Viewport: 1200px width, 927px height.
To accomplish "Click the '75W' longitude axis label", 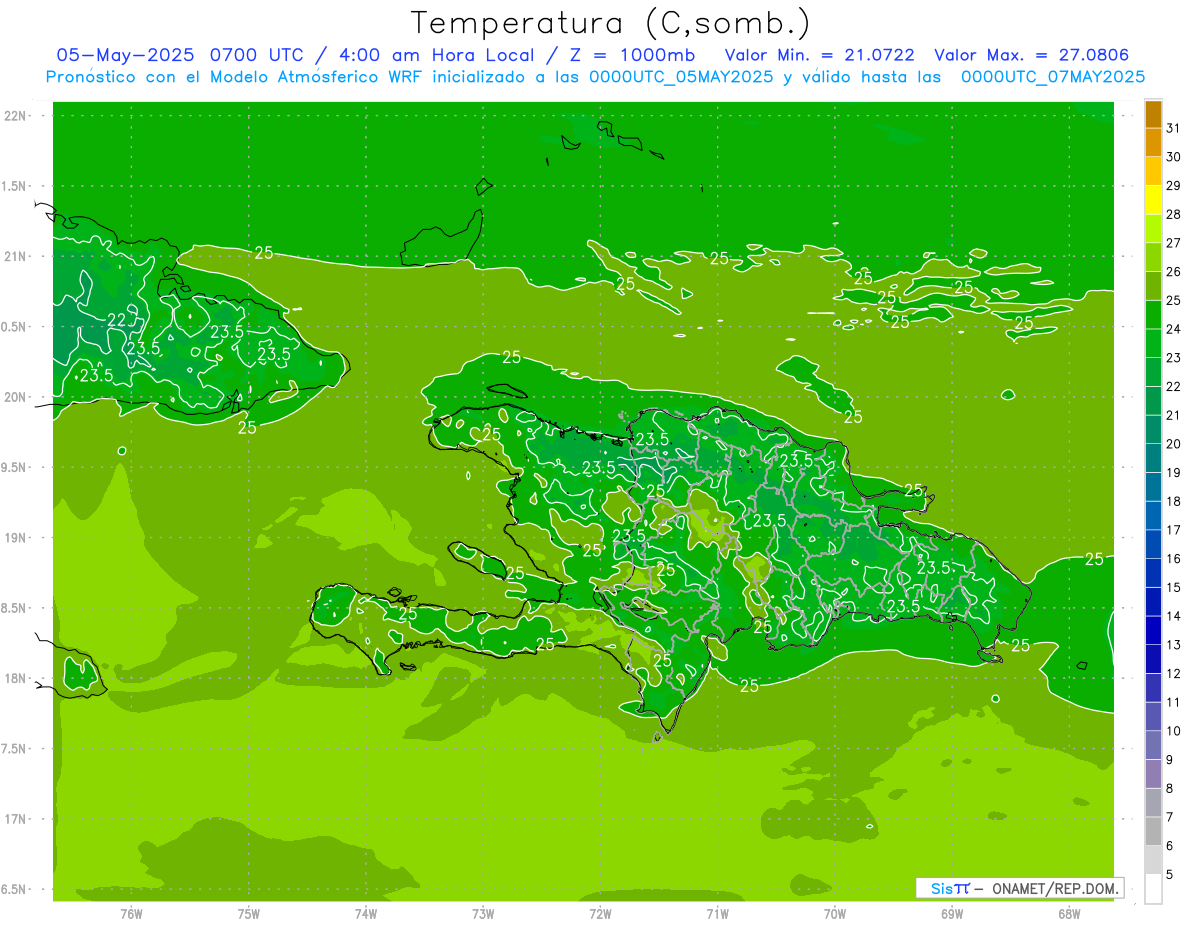I will (x=249, y=914).
